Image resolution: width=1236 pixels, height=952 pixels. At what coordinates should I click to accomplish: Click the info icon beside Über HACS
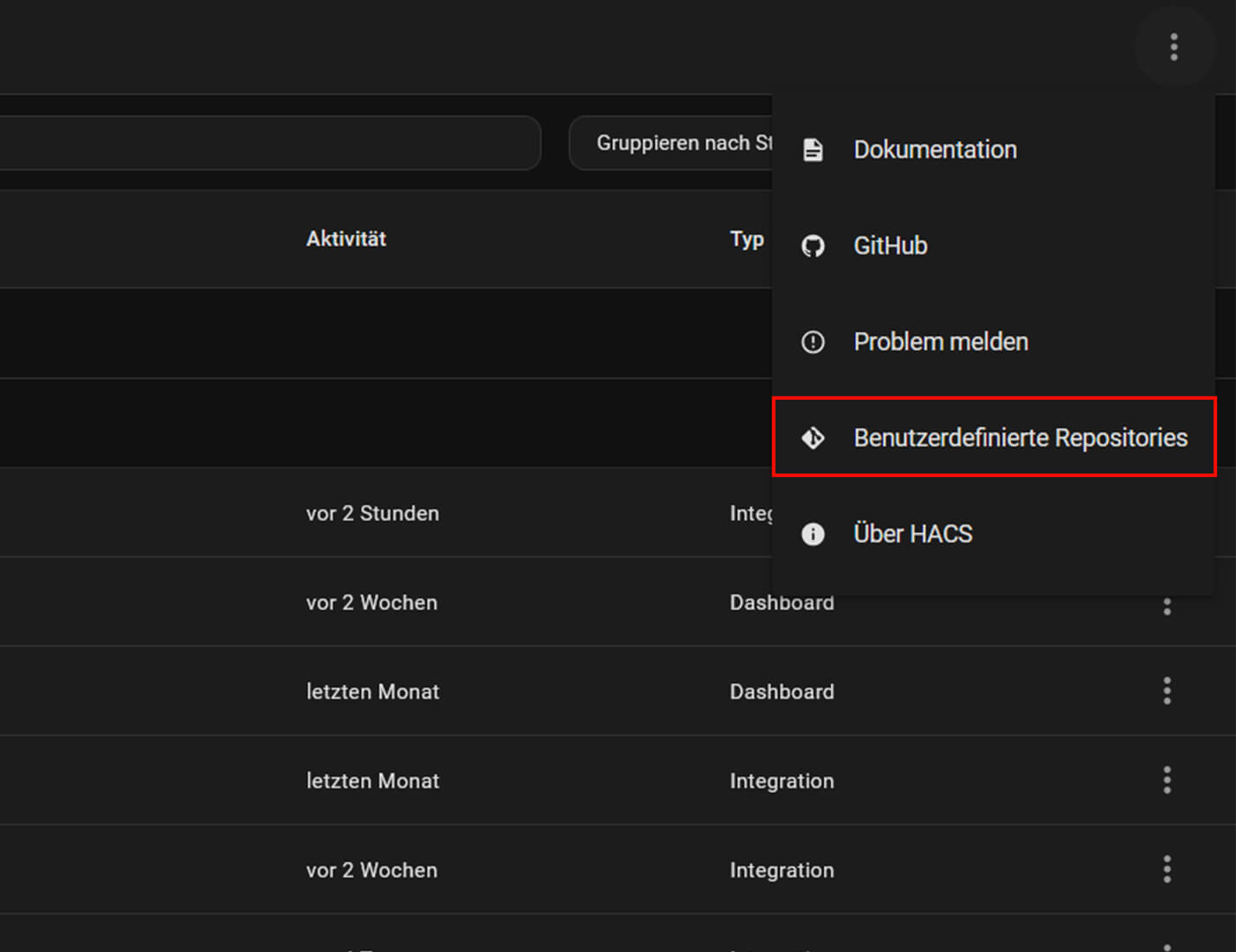point(813,534)
